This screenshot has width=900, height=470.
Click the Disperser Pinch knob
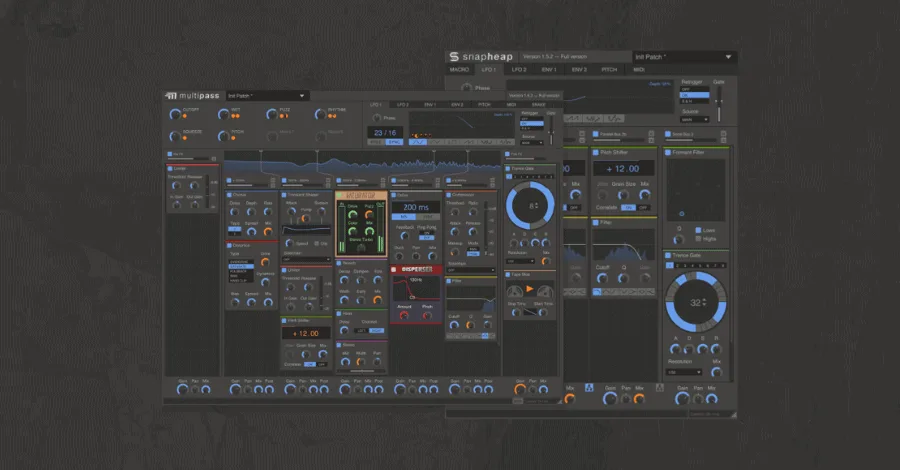427,315
